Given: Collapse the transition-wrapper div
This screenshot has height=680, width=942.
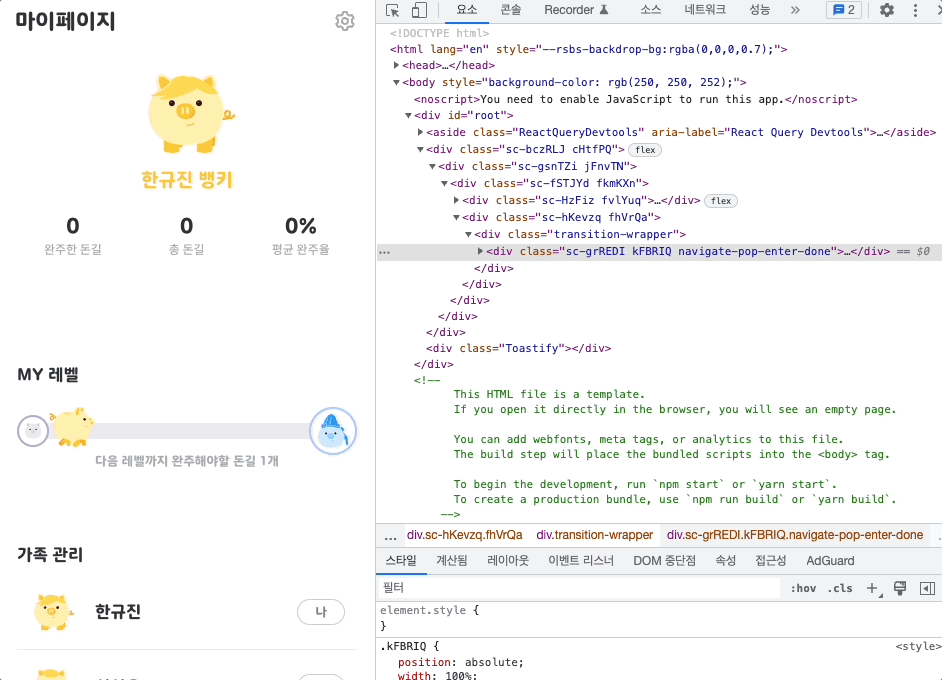Looking at the screenshot, I should [469, 234].
